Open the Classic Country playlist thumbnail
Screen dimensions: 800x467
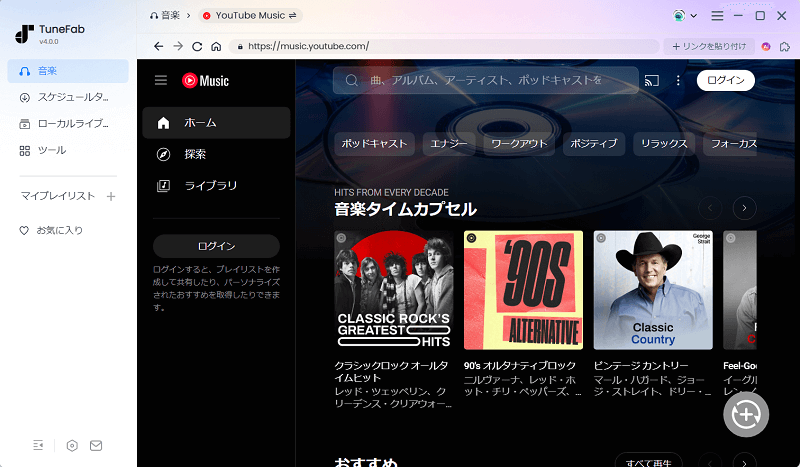(x=653, y=290)
